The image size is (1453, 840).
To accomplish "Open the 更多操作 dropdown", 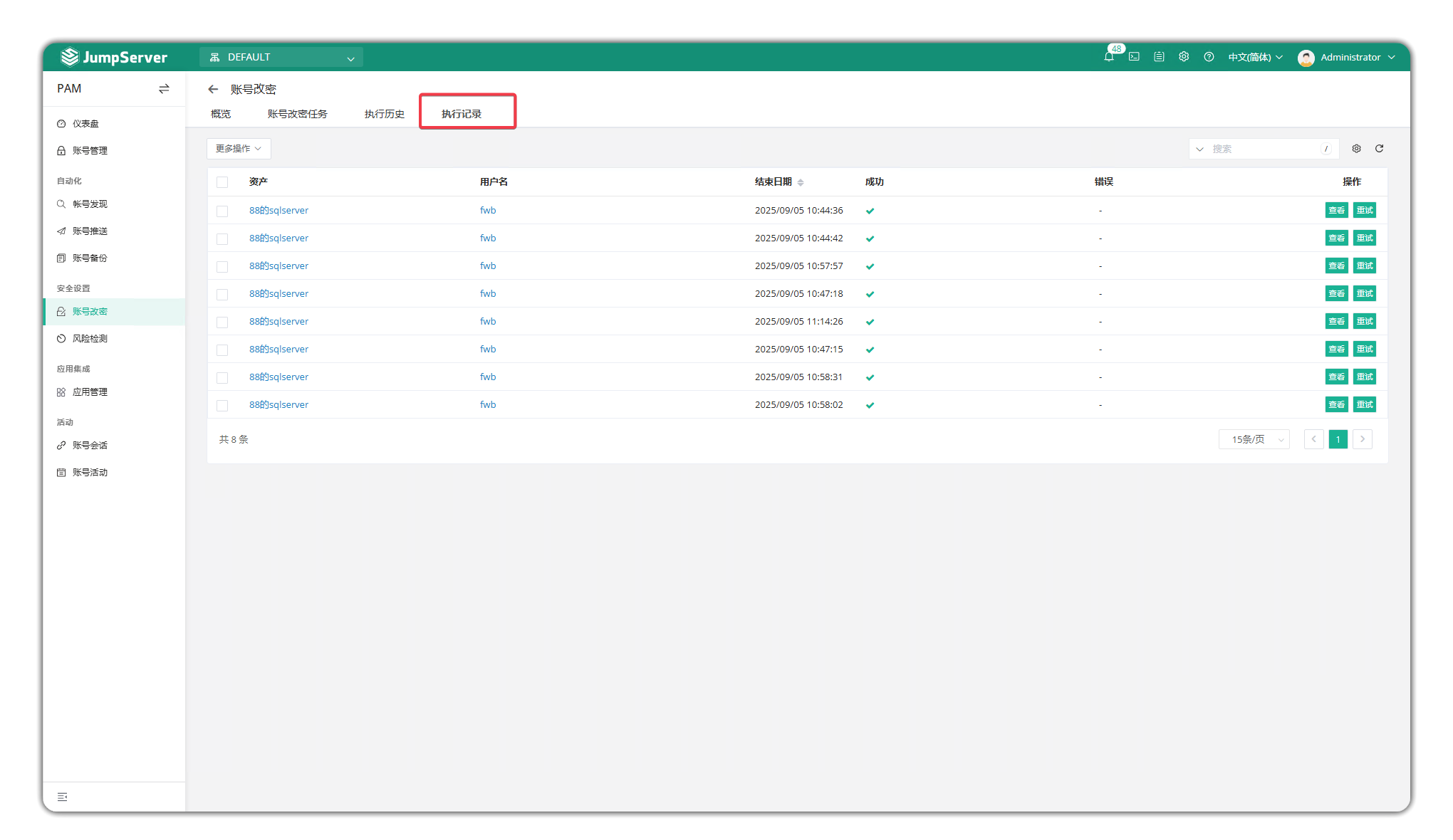I will pyautogui.click(x=239, y=149).
